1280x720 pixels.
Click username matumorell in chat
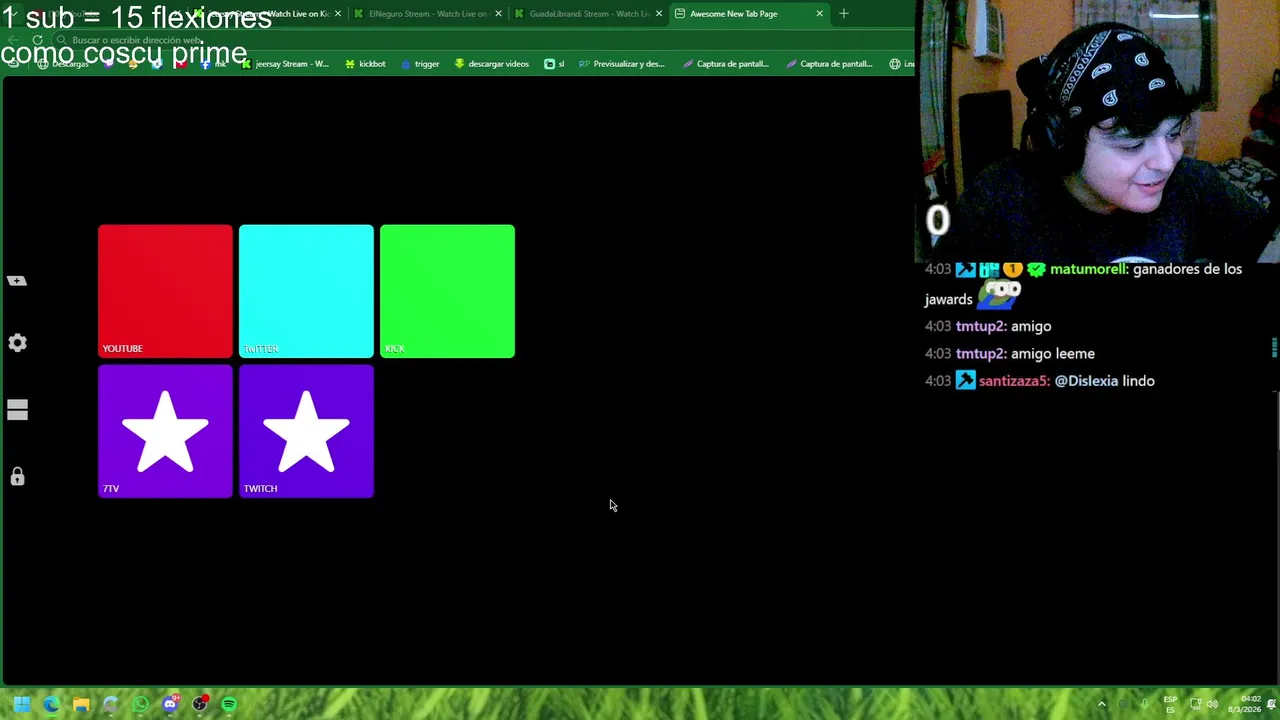click(1089, 269)
